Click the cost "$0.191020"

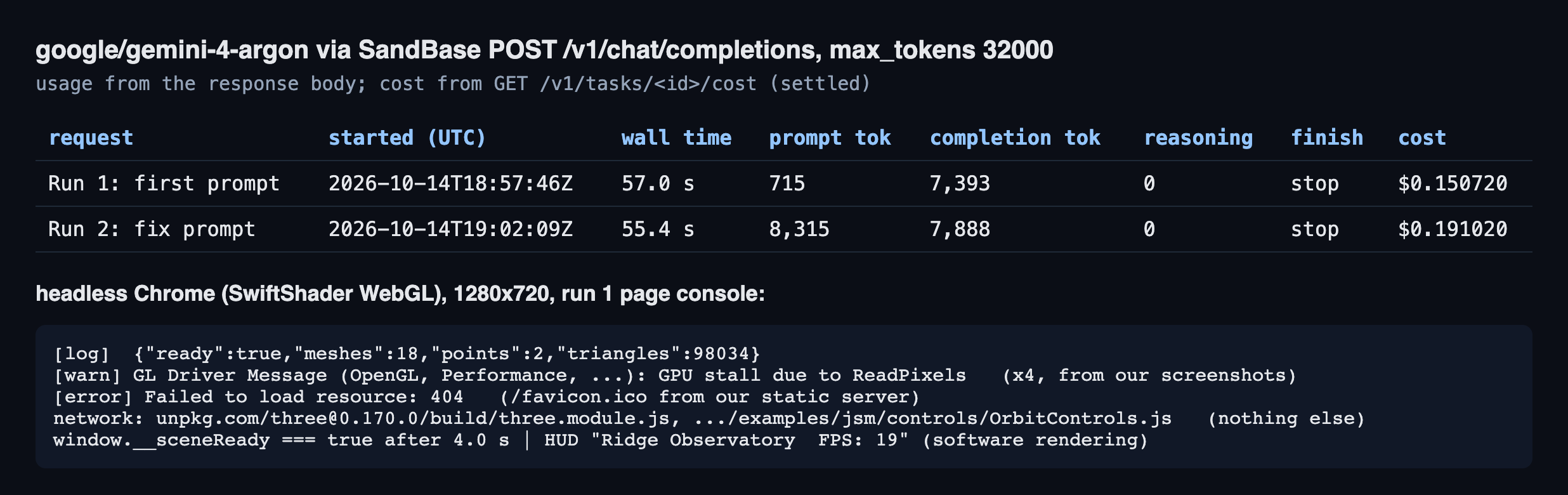pos(1453,229)
